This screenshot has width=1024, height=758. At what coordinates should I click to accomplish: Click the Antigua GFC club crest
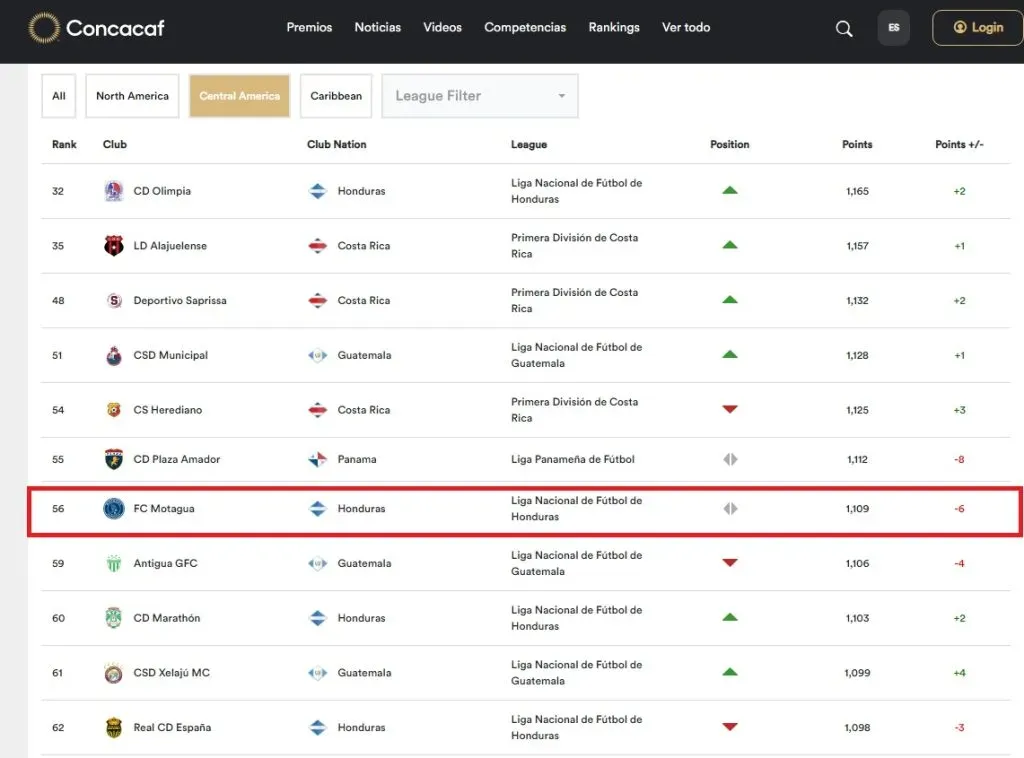[x=114, y=564]
